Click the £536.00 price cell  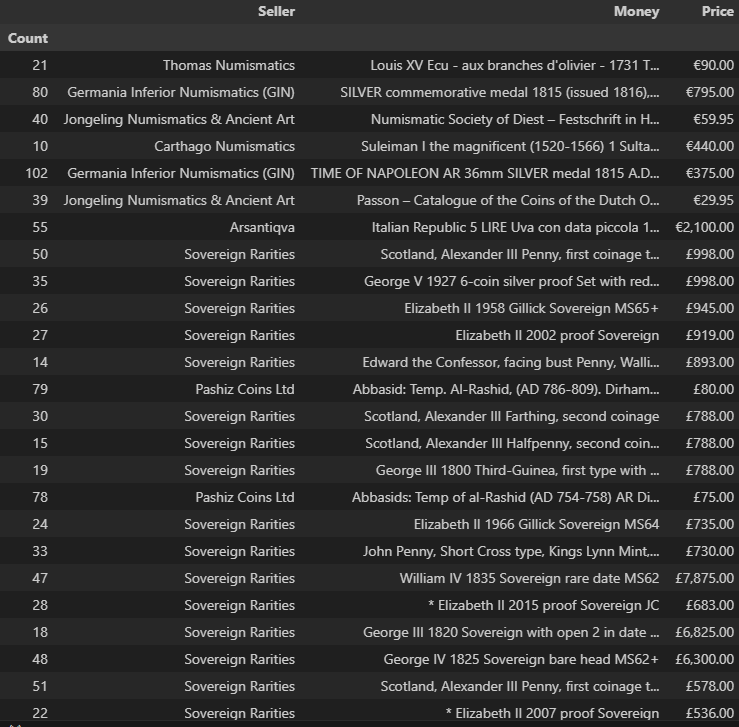click(x=709, y=713)
